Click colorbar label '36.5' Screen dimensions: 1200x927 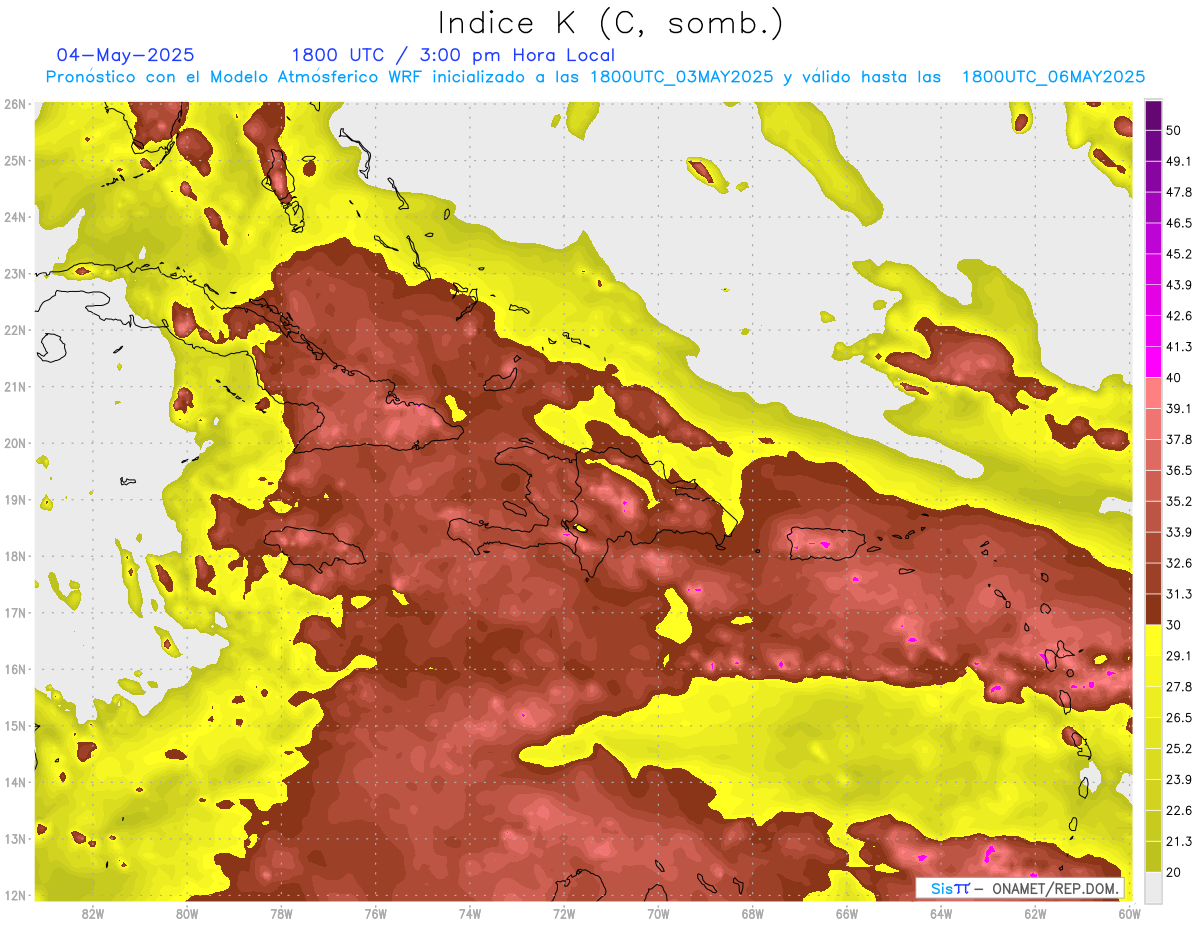(1179, 470)
